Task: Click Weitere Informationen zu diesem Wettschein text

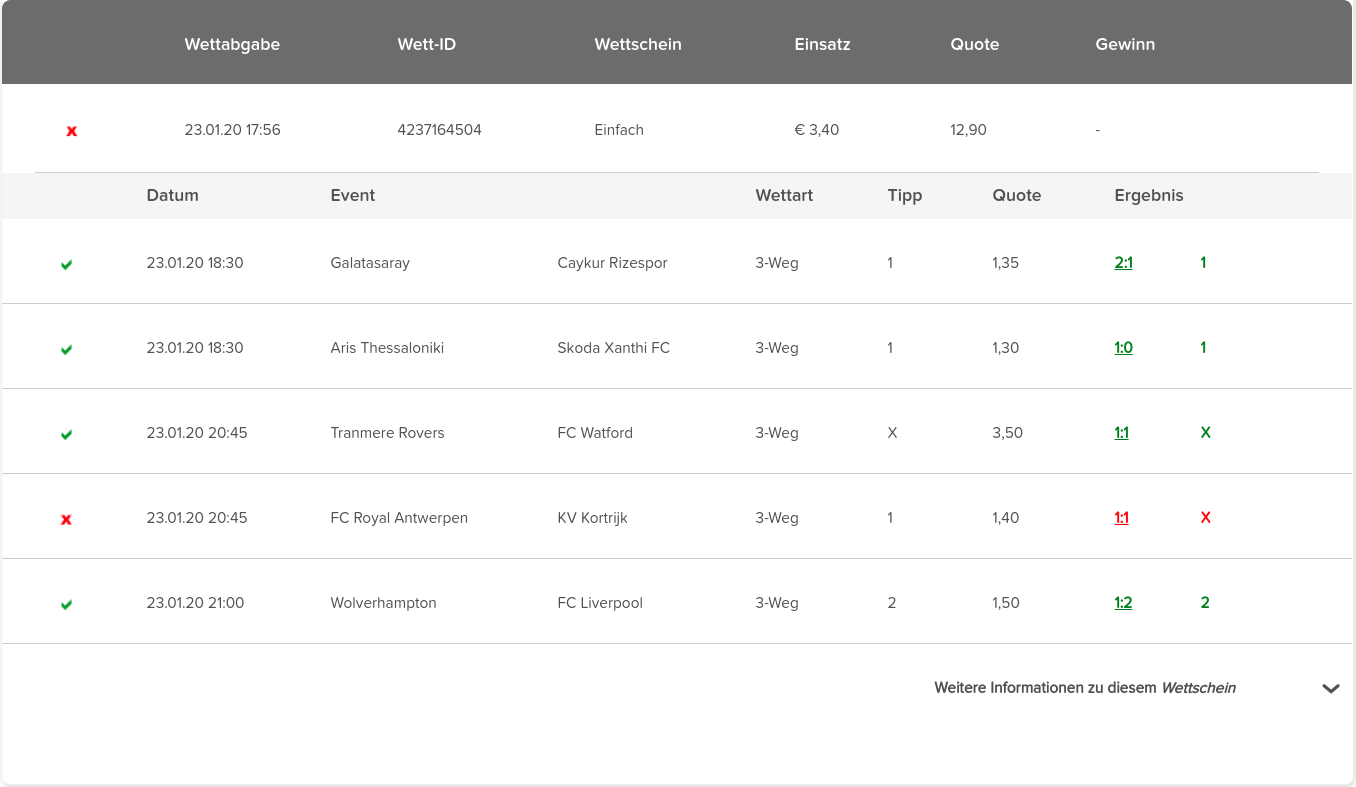Action: tap(1085, 688)
